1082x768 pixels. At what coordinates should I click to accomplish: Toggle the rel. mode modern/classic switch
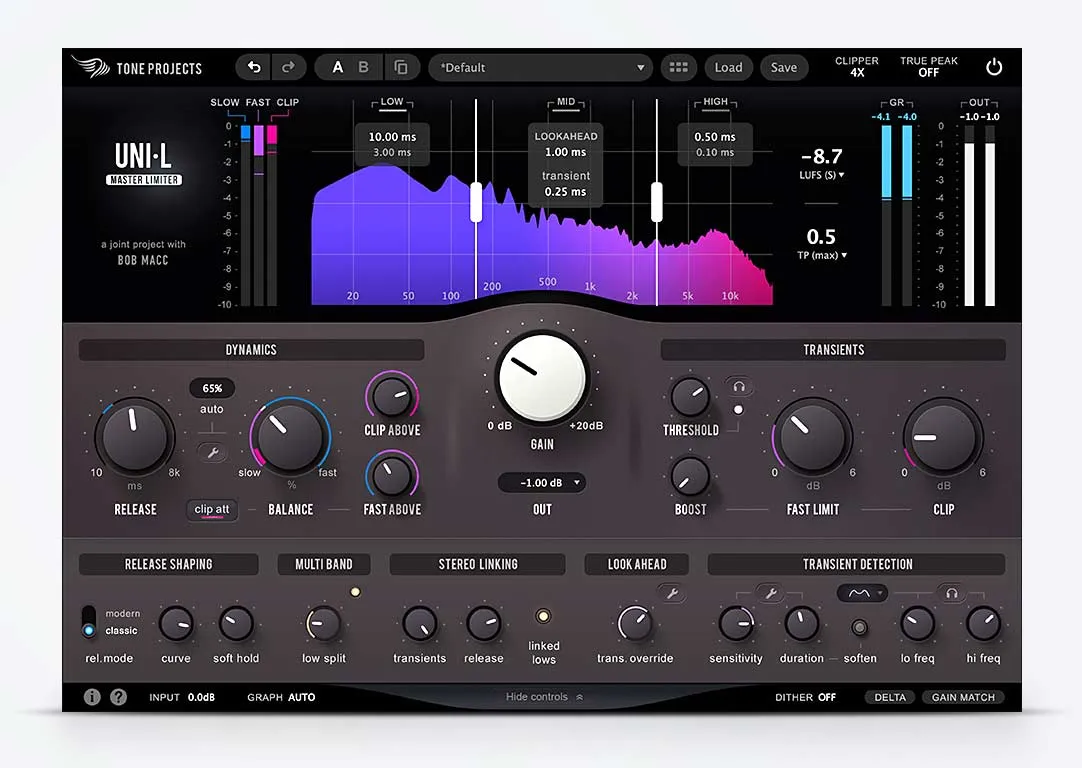click(x=89, y=621)
